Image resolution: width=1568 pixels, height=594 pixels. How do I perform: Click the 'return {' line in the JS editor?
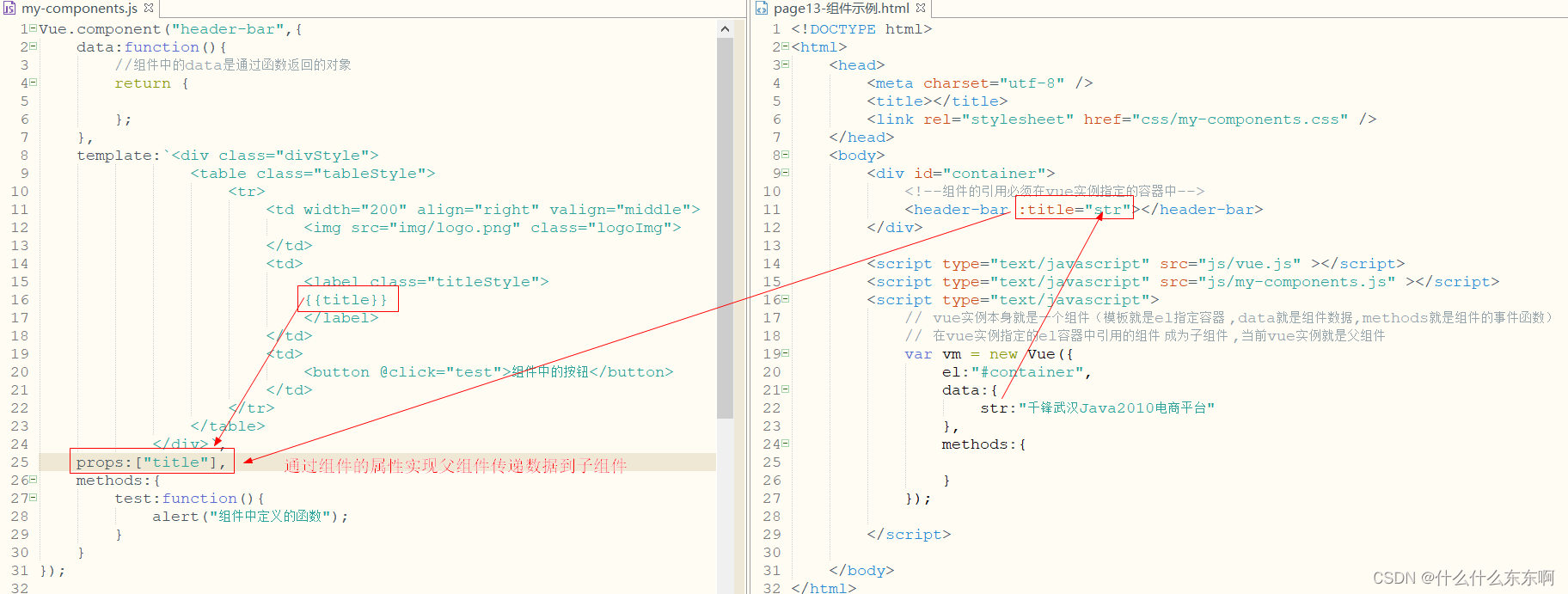(151, 83)
